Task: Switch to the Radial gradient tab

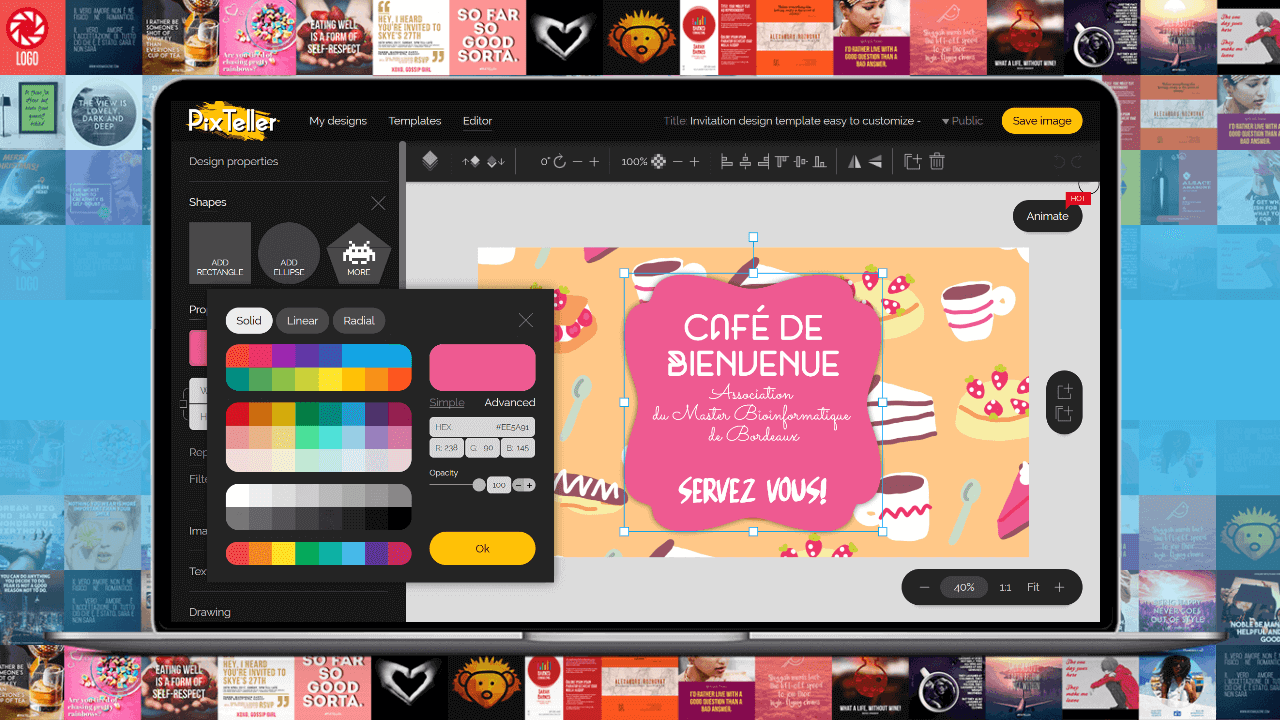Action: click(358, 320)
